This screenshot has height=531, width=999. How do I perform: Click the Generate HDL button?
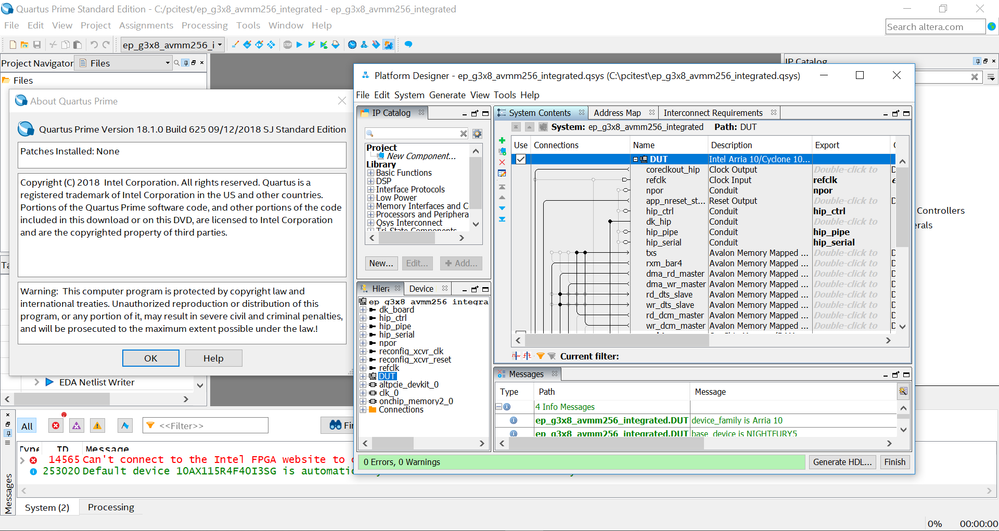tap(842, 462)
